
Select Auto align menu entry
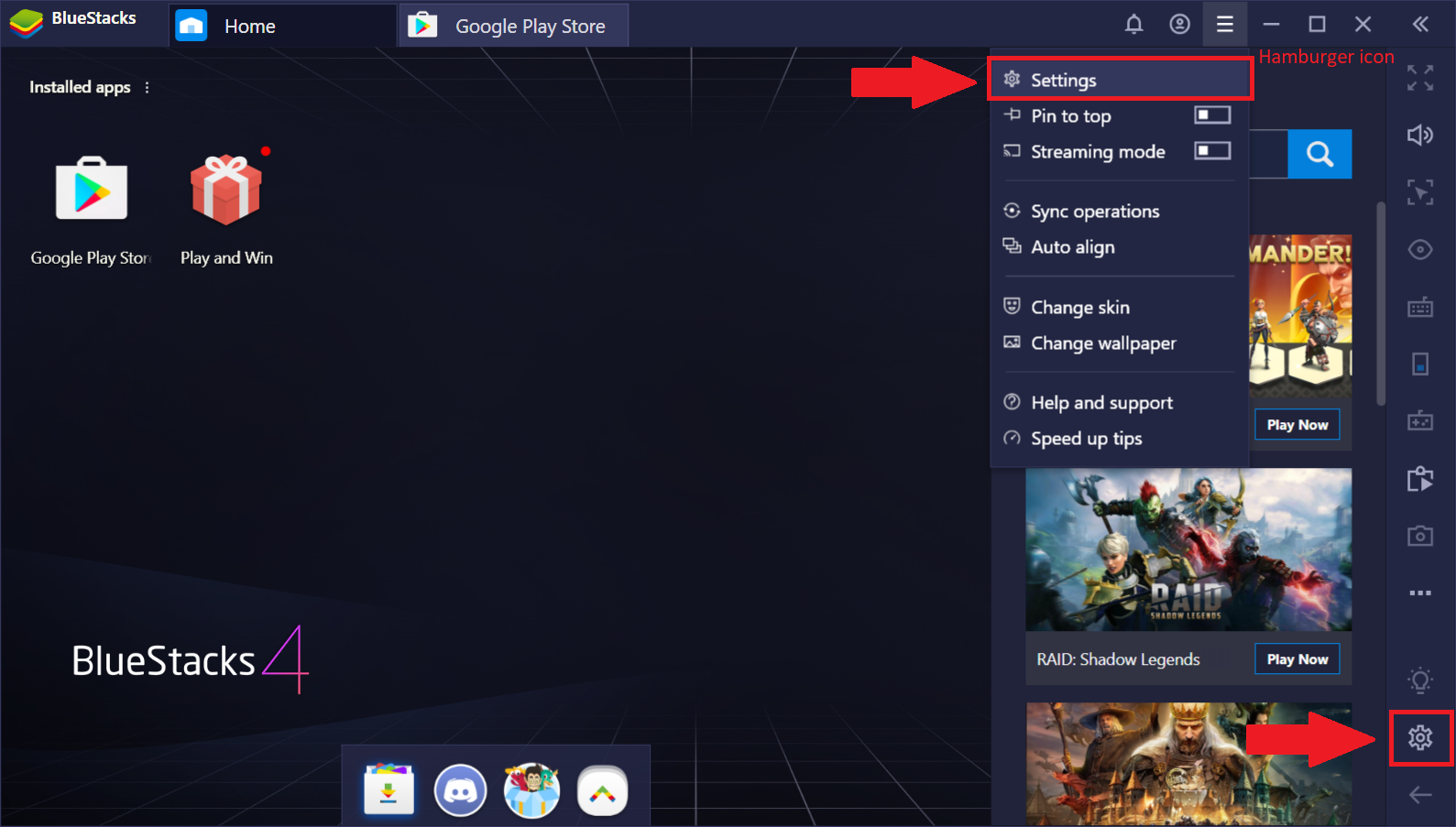(1120, 247)
